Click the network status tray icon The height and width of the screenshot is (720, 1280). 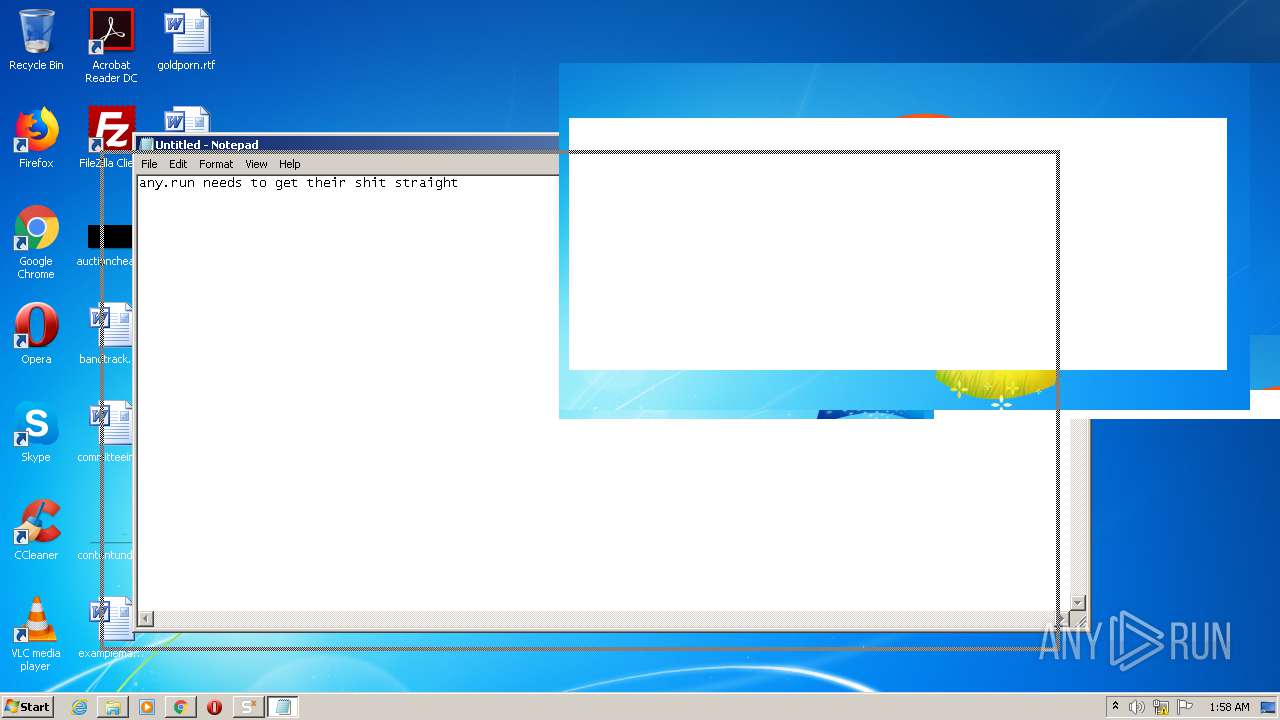(1161, 707)
